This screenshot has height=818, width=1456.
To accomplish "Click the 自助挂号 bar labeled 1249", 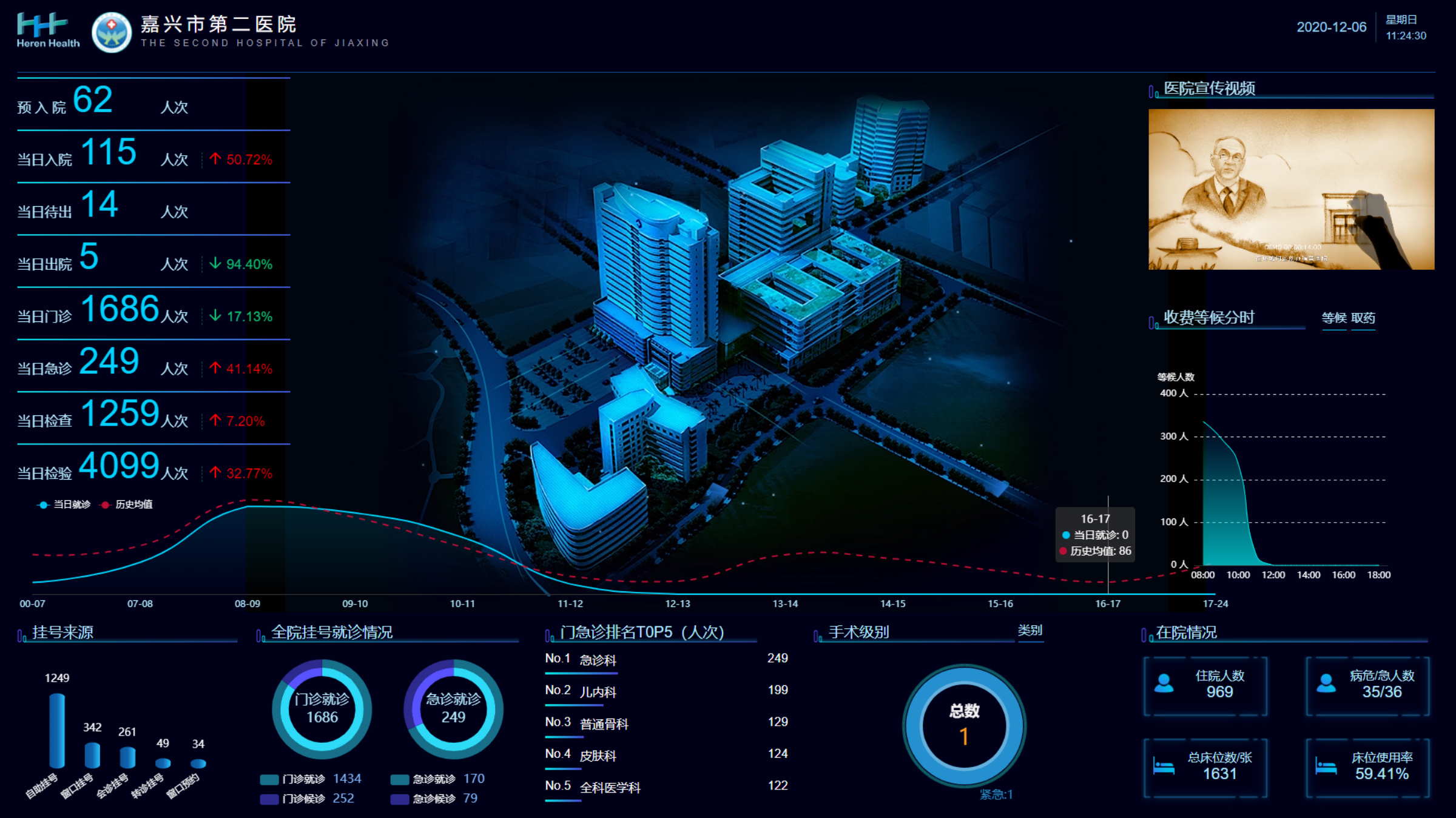I will 57,731.
